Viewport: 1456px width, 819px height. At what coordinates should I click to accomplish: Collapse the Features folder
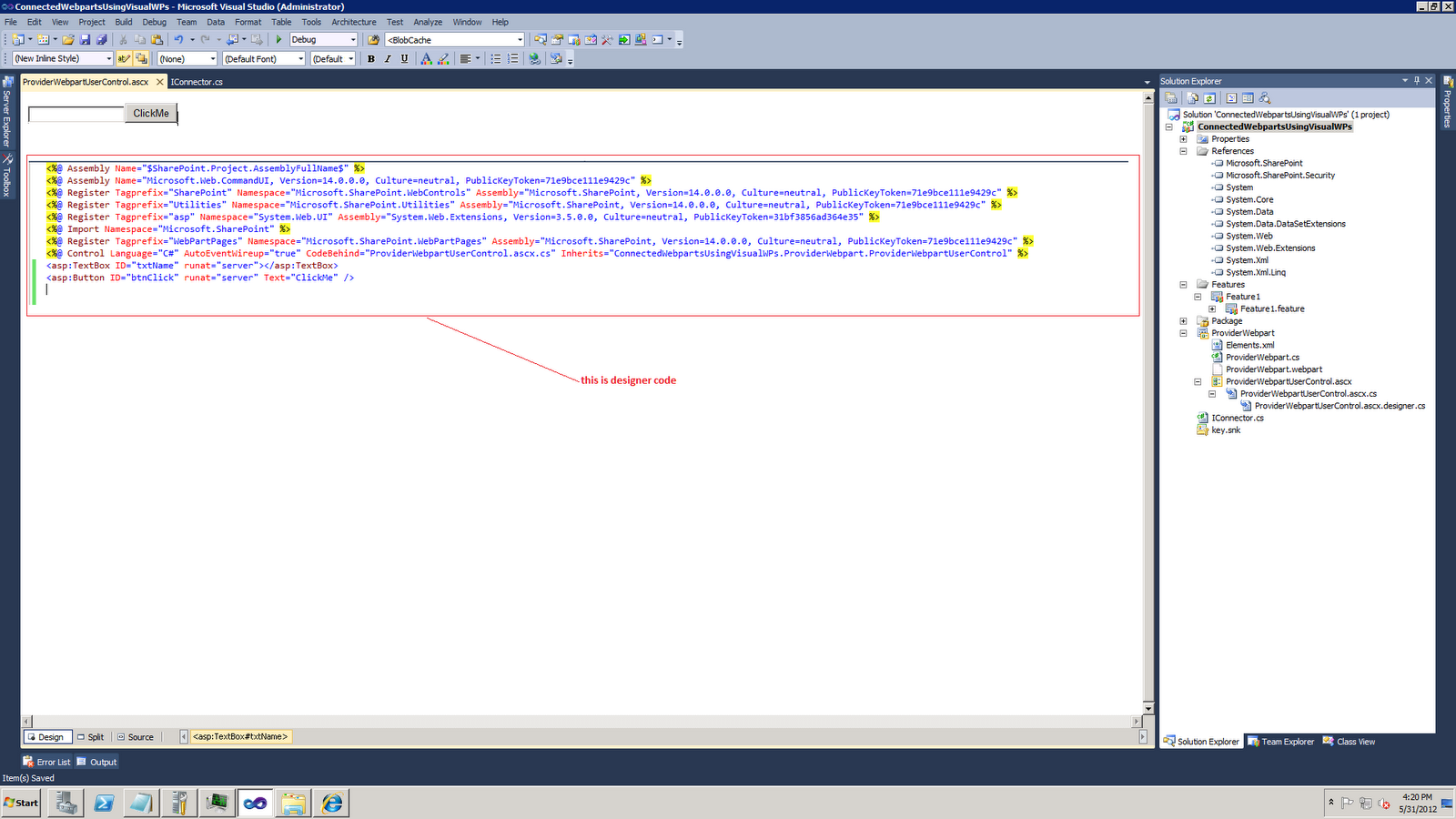pyautogui.click(x=1183, y=285)
